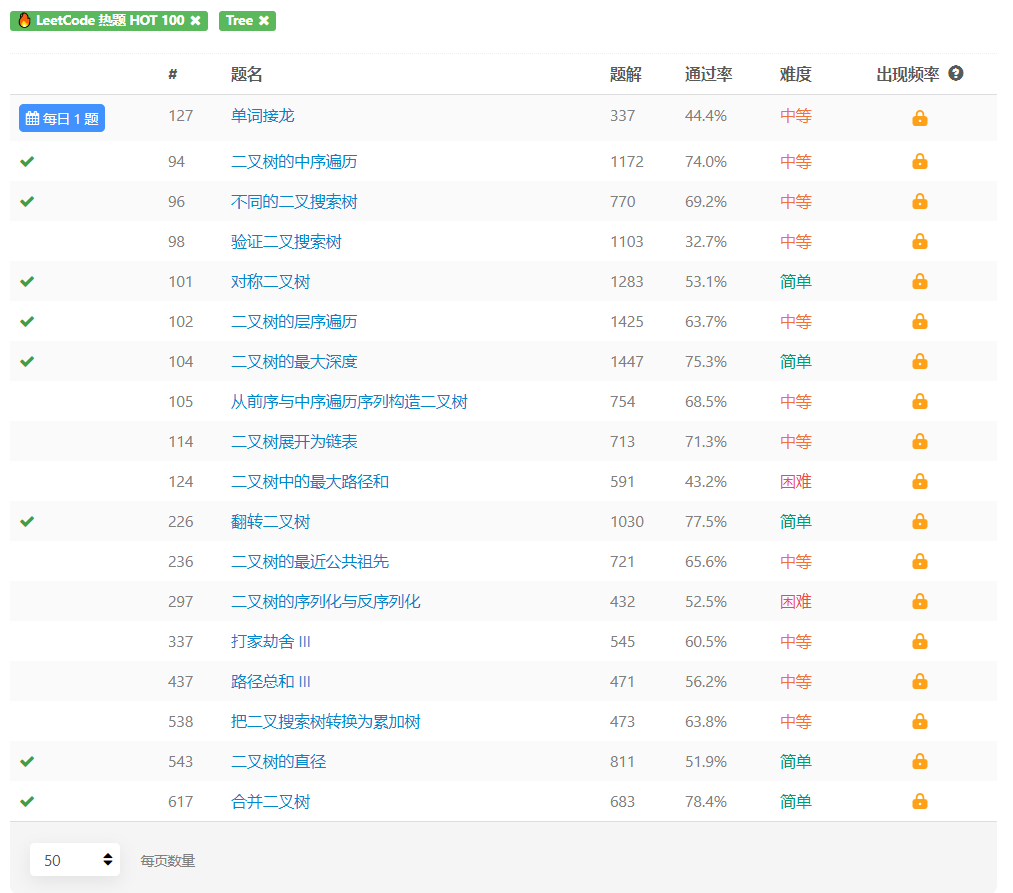
Task: Click the lock icon for 二叉树展开为链表
Action: point(919,442)
